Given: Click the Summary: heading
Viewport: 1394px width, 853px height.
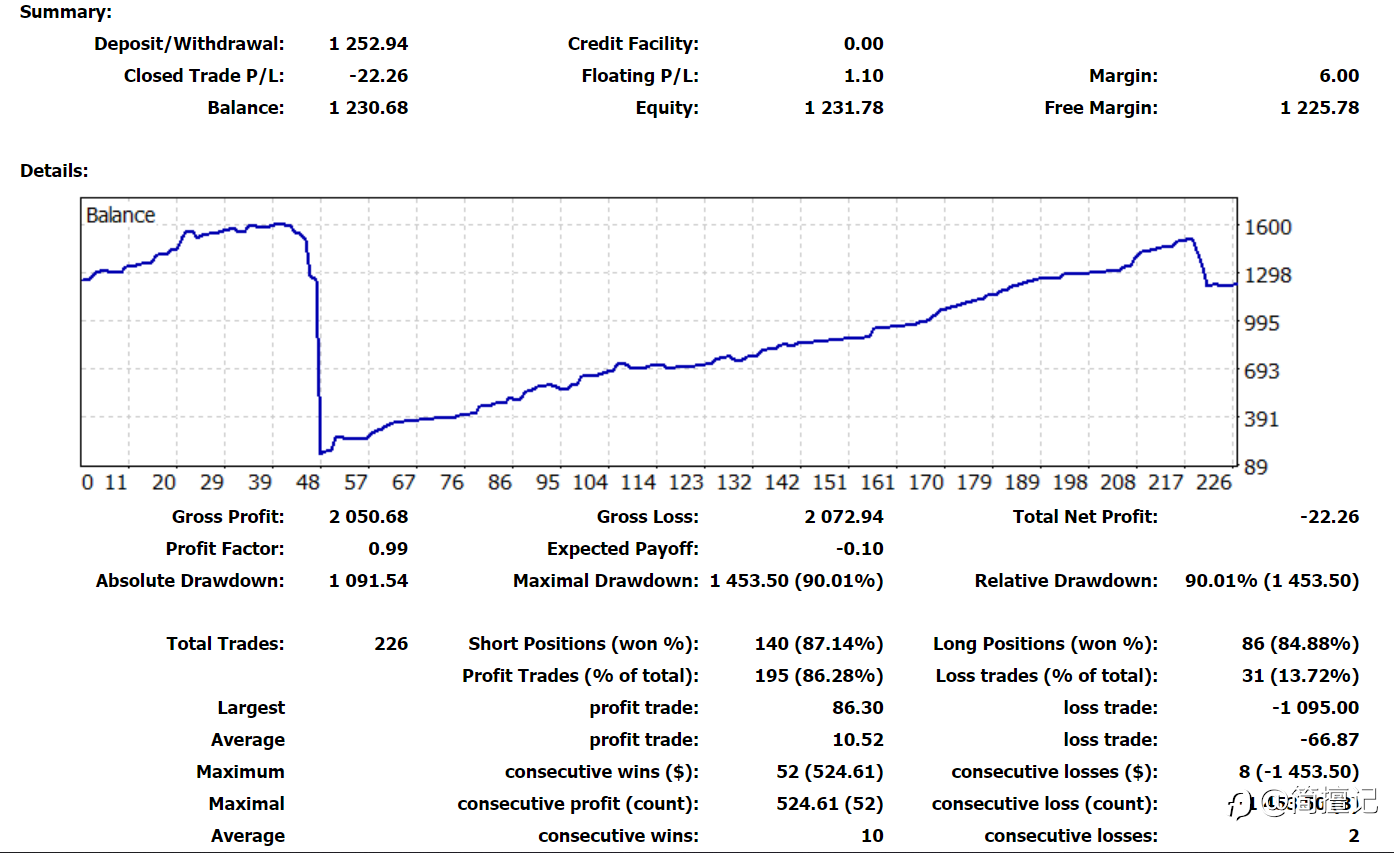Looking at the screenshot, I should (66, 12).
